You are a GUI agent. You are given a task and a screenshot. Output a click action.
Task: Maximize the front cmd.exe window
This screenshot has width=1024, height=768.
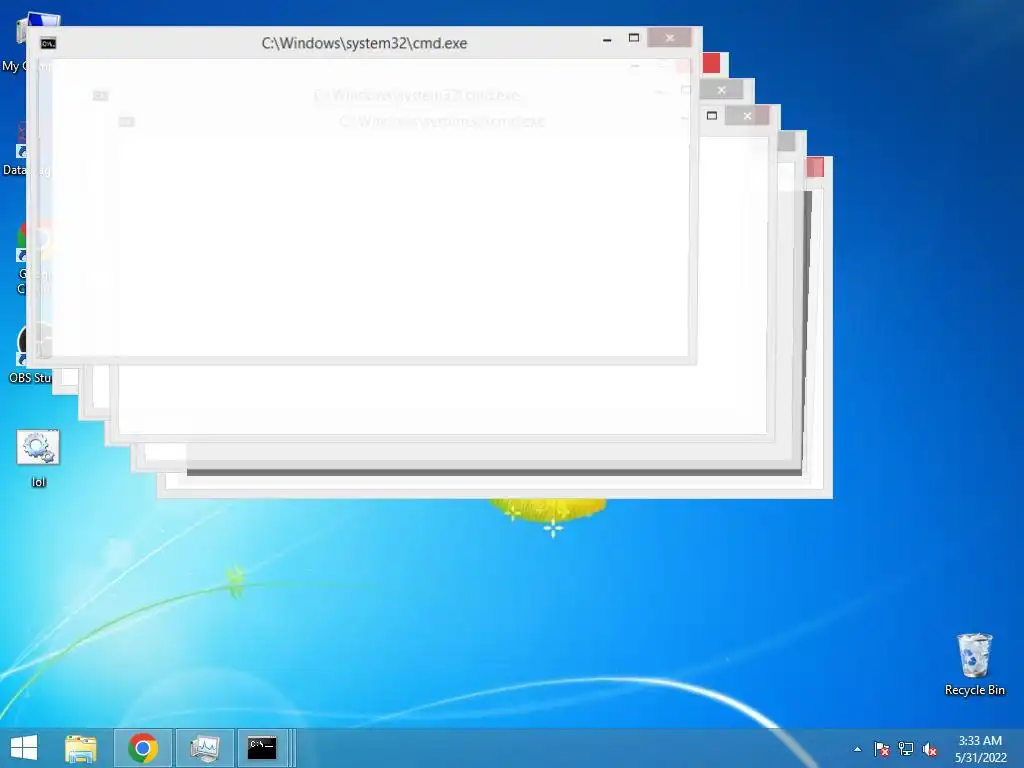[x=633, y=39]
